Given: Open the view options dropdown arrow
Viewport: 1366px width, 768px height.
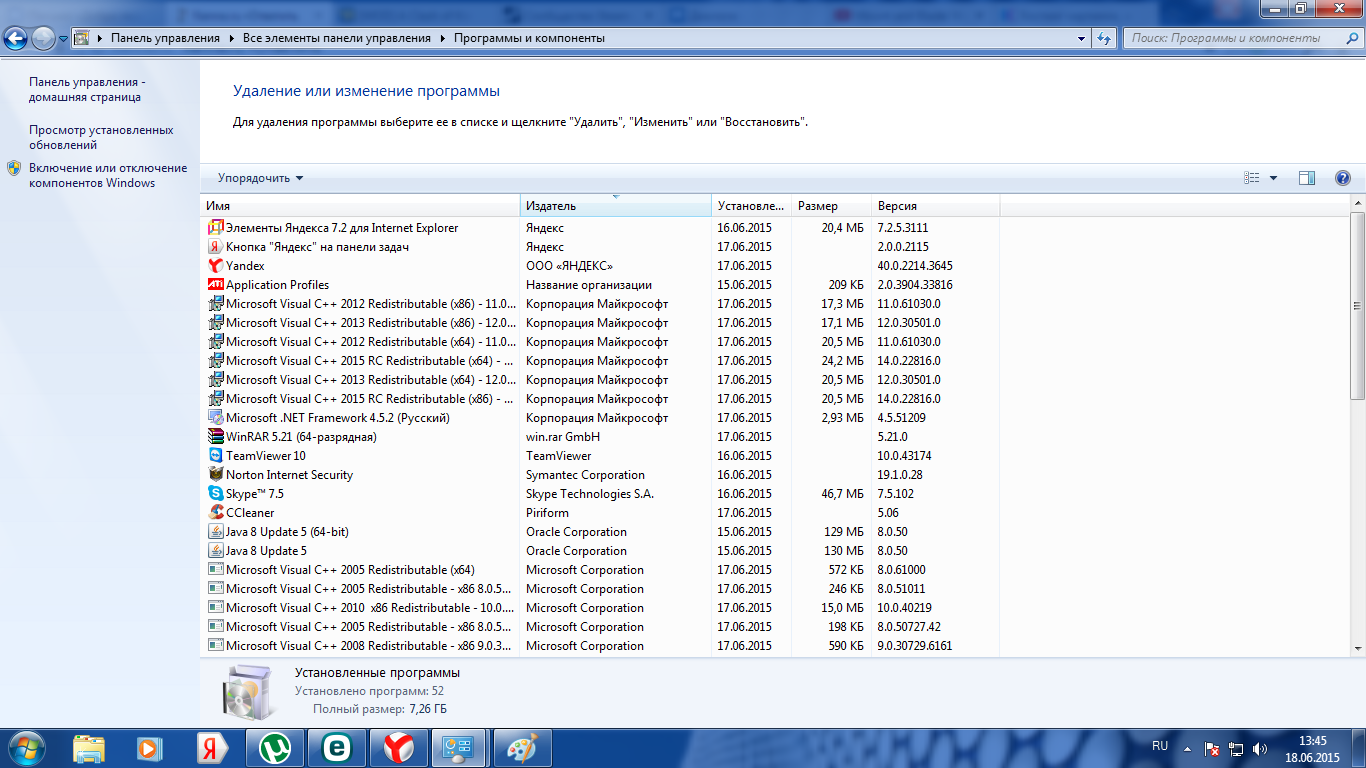Looking at the screenshot, I should click(x=1273, y=178).
